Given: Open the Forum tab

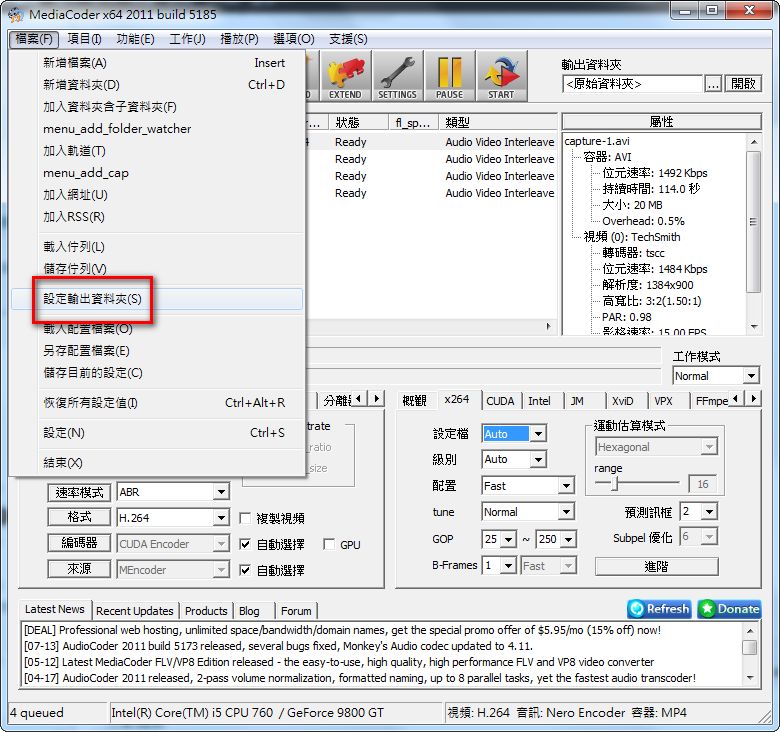Looking at the screenshot, I should click(296, 611).
